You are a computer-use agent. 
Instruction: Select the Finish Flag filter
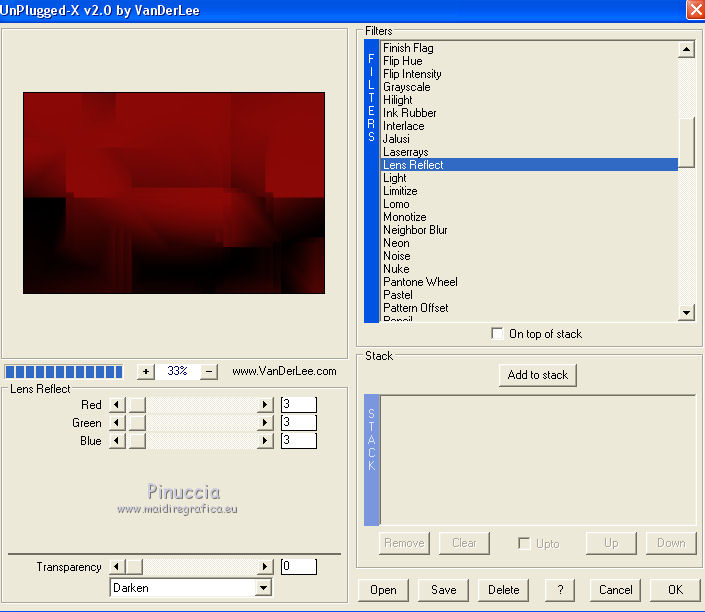529,48
